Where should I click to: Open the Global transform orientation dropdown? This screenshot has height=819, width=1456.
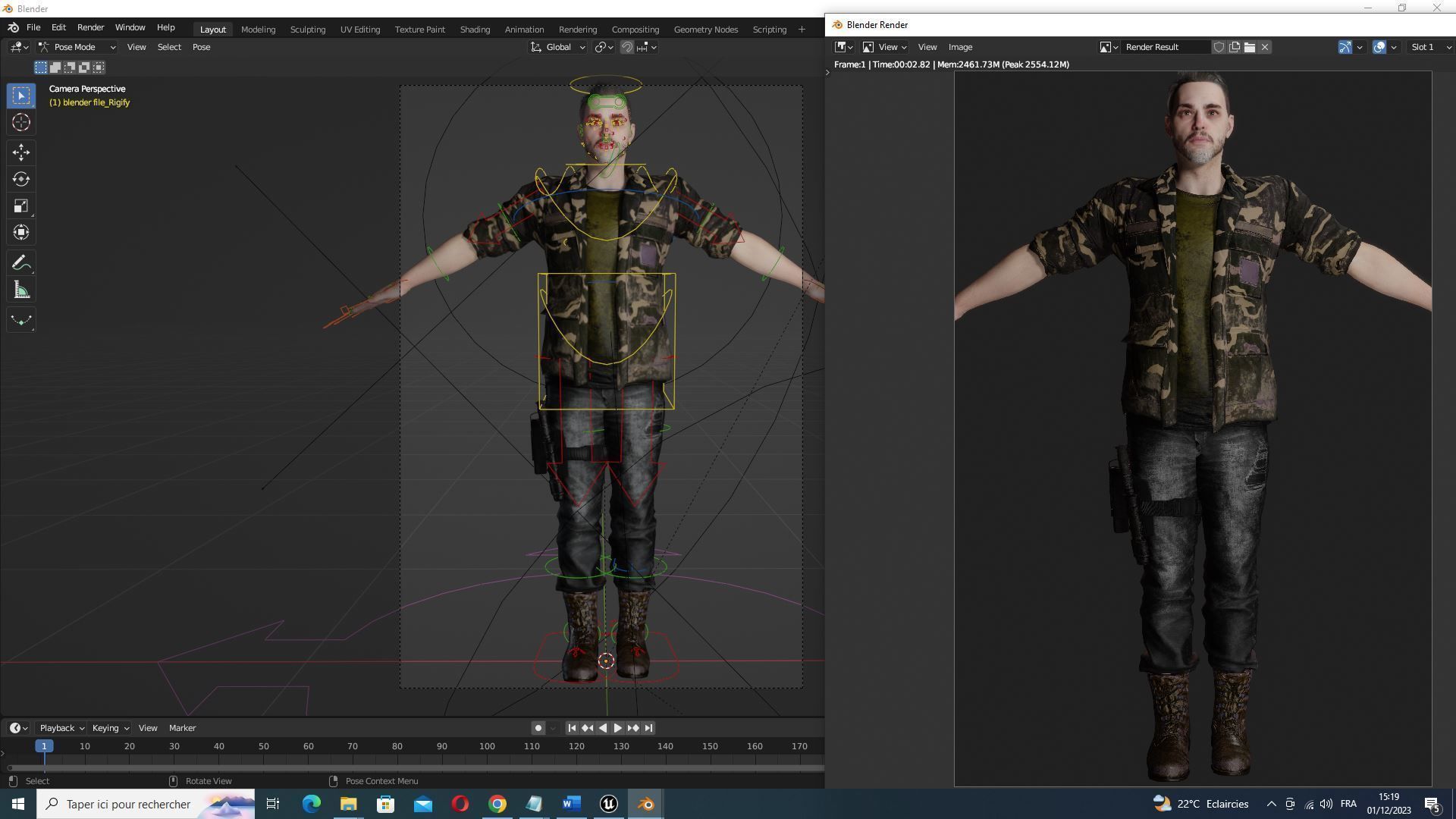558,47
